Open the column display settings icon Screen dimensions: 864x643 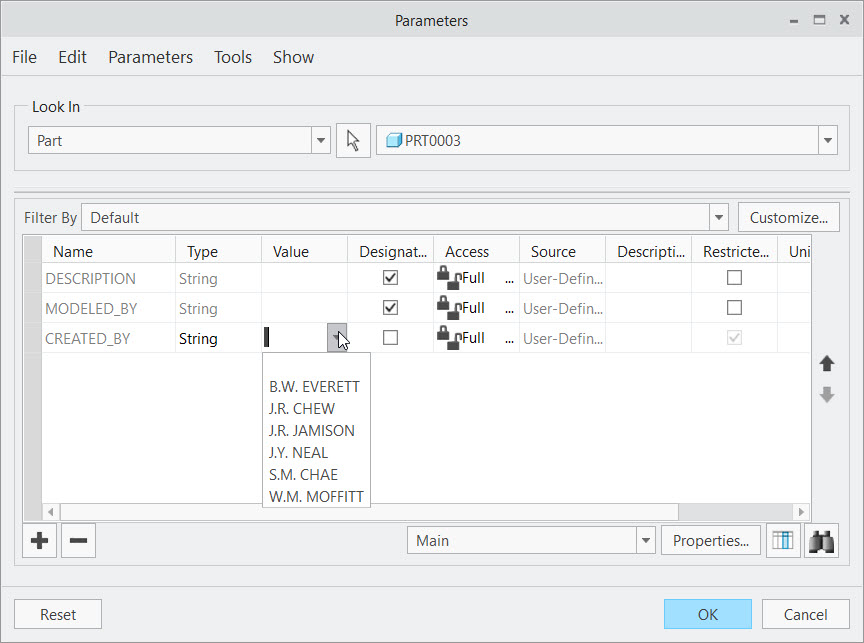783,540
